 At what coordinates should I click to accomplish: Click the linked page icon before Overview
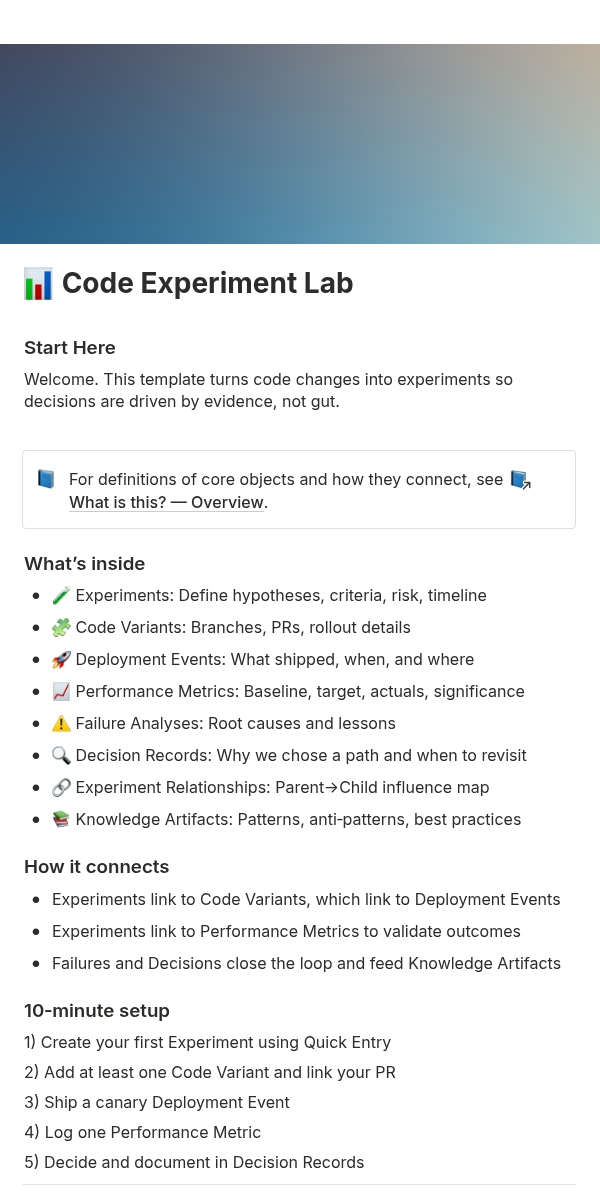click(520, 480)
